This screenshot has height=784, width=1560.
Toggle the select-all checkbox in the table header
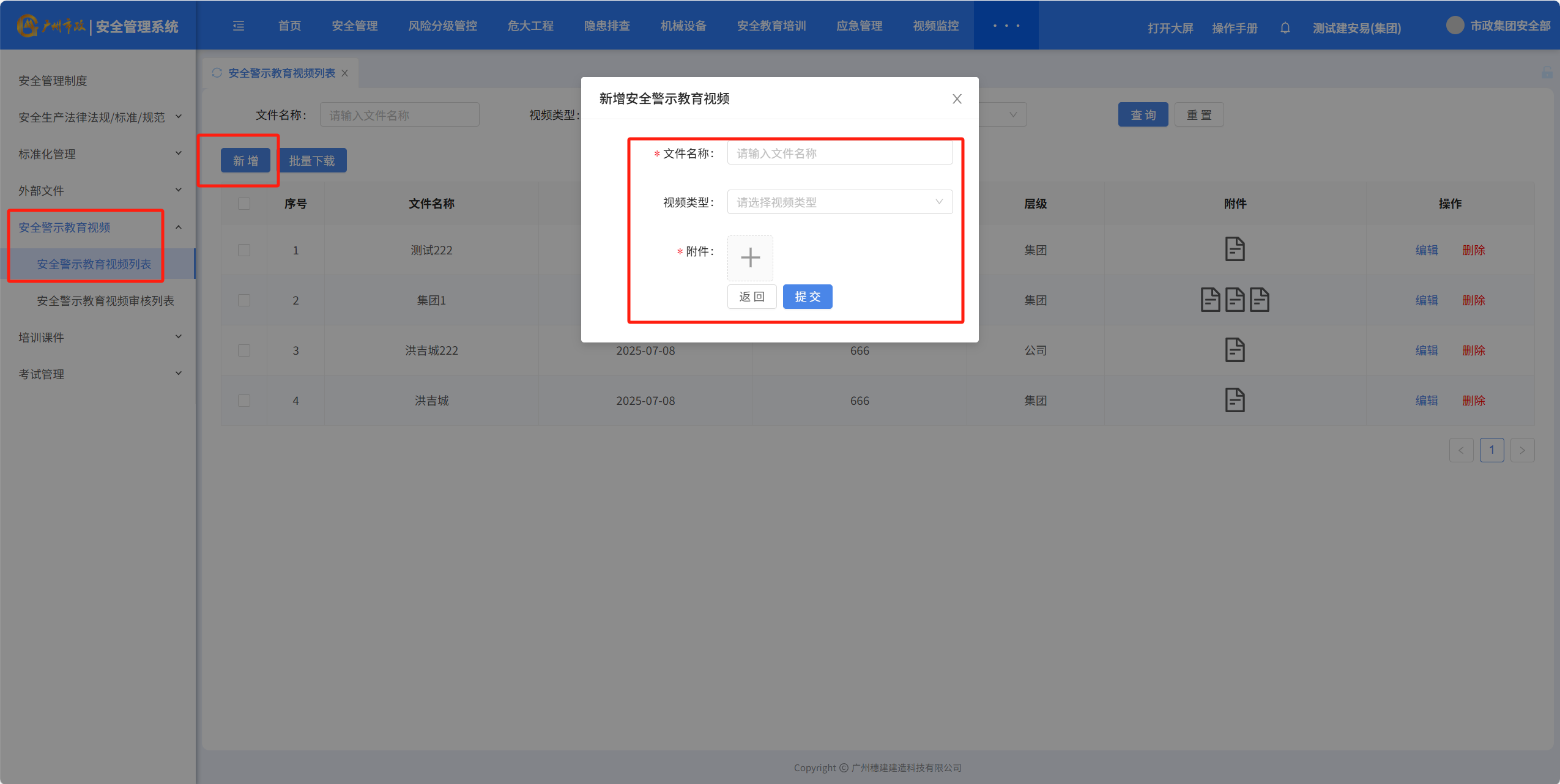244,204
